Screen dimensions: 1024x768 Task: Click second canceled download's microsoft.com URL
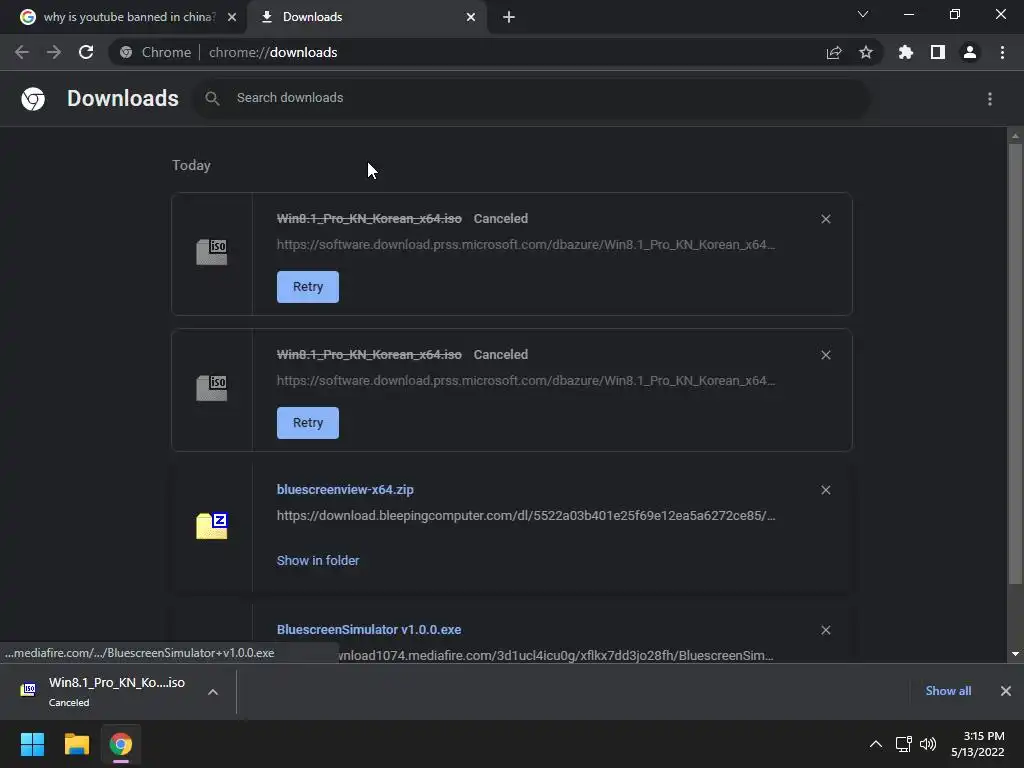[526, 381]
